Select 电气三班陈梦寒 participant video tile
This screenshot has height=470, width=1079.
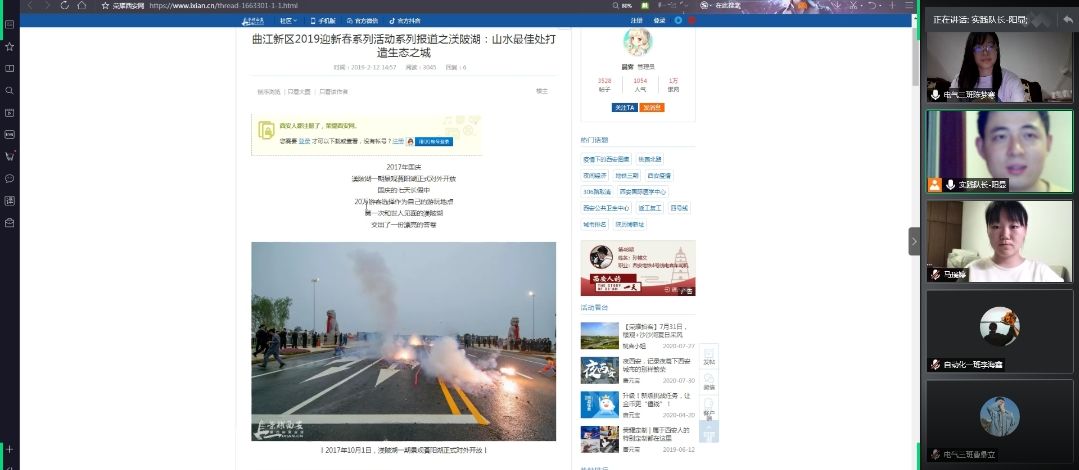pos(999,67)
